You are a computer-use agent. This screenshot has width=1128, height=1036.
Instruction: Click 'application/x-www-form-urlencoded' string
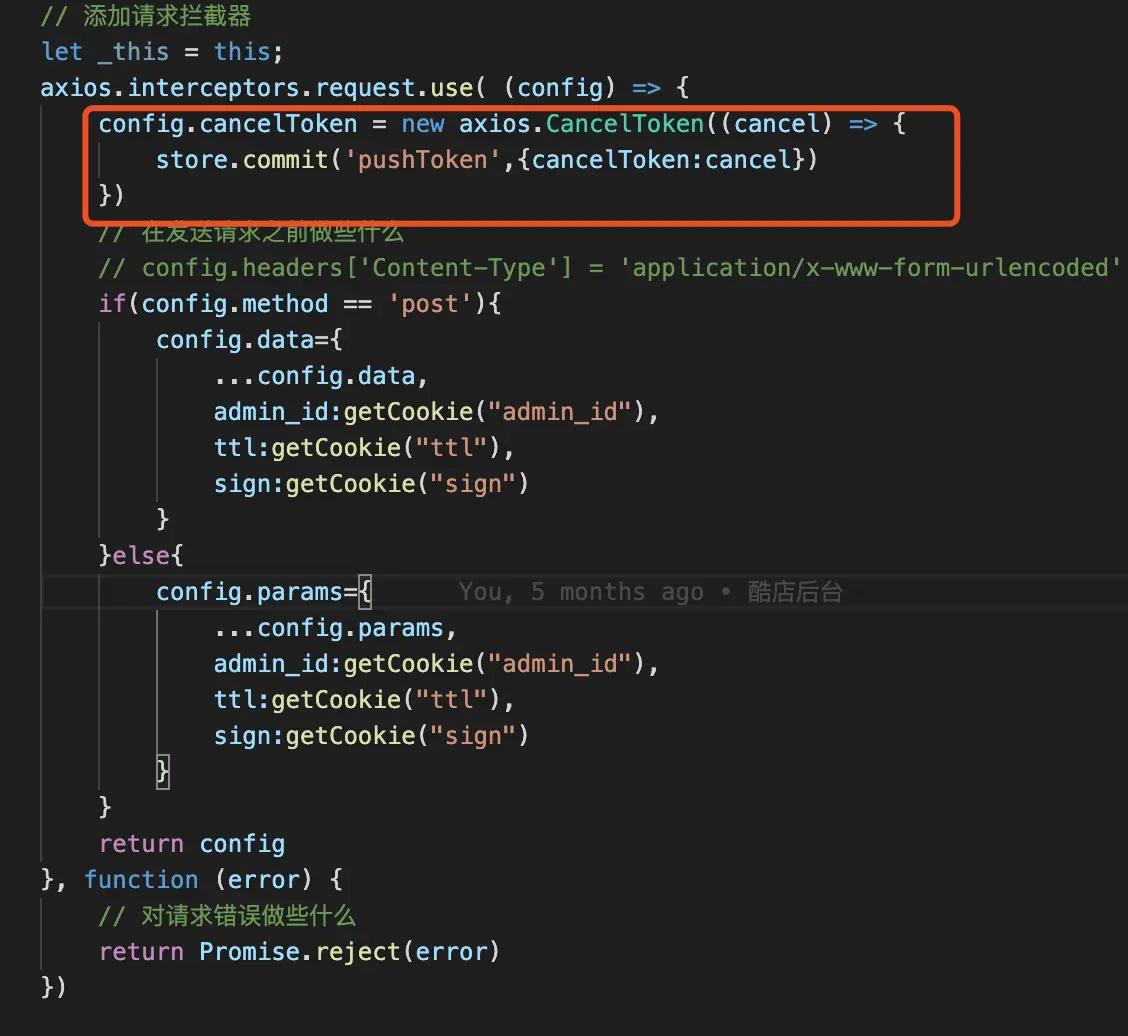pos(870,268)
